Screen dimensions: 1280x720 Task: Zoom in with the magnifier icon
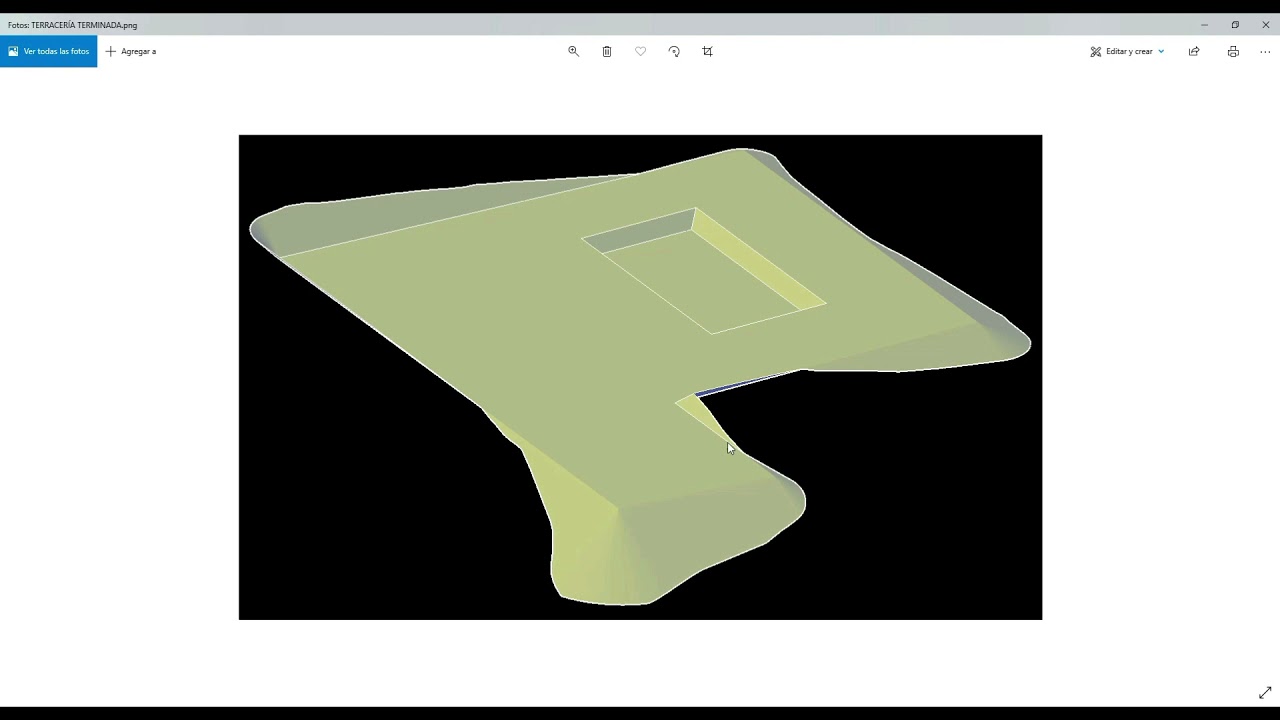pos(574,51)
